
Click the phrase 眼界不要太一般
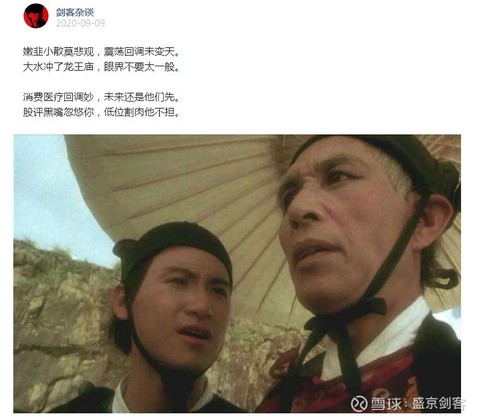click(x=139, y=67)
